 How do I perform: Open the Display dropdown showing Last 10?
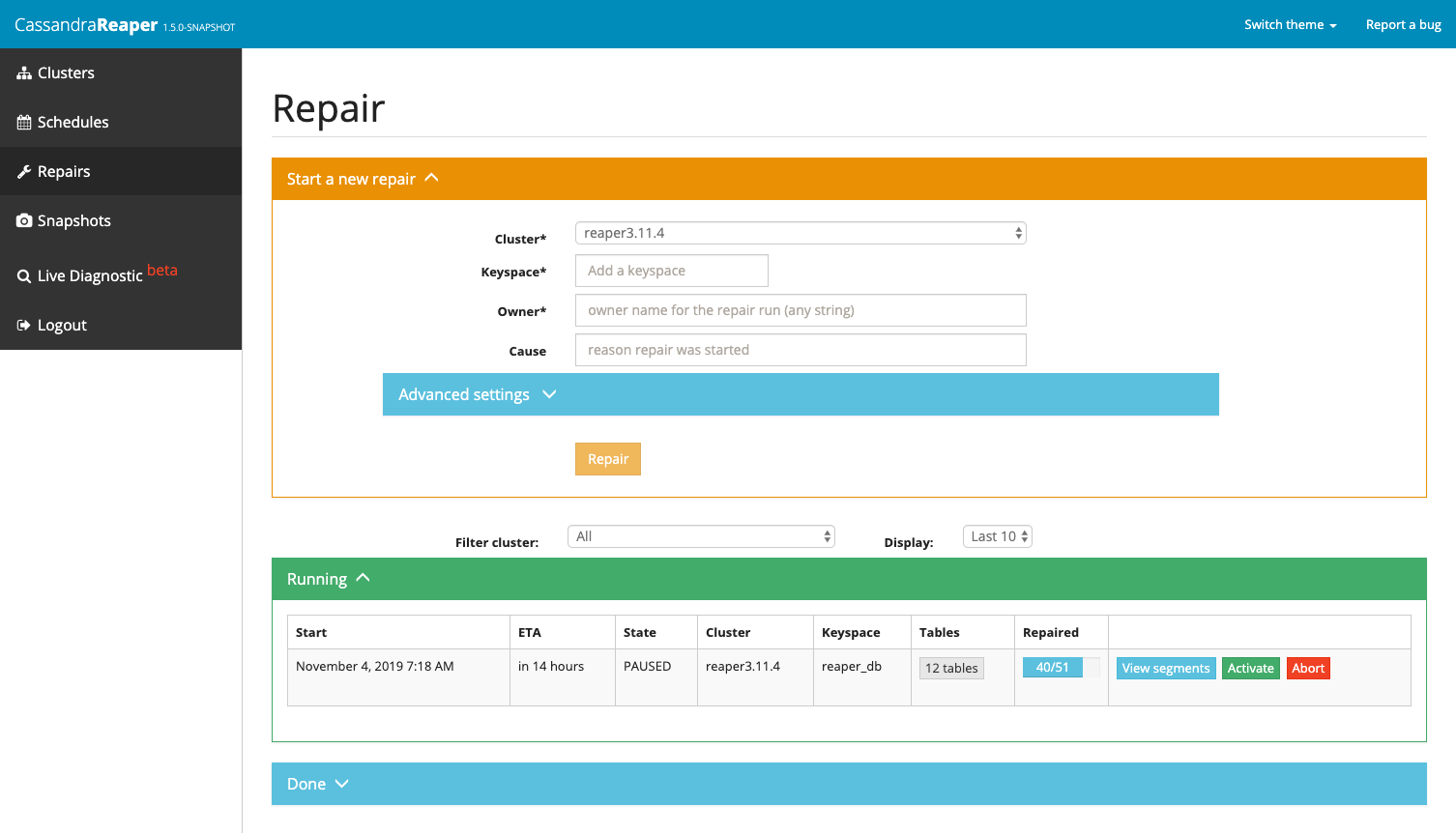click(x=998, y=536)
